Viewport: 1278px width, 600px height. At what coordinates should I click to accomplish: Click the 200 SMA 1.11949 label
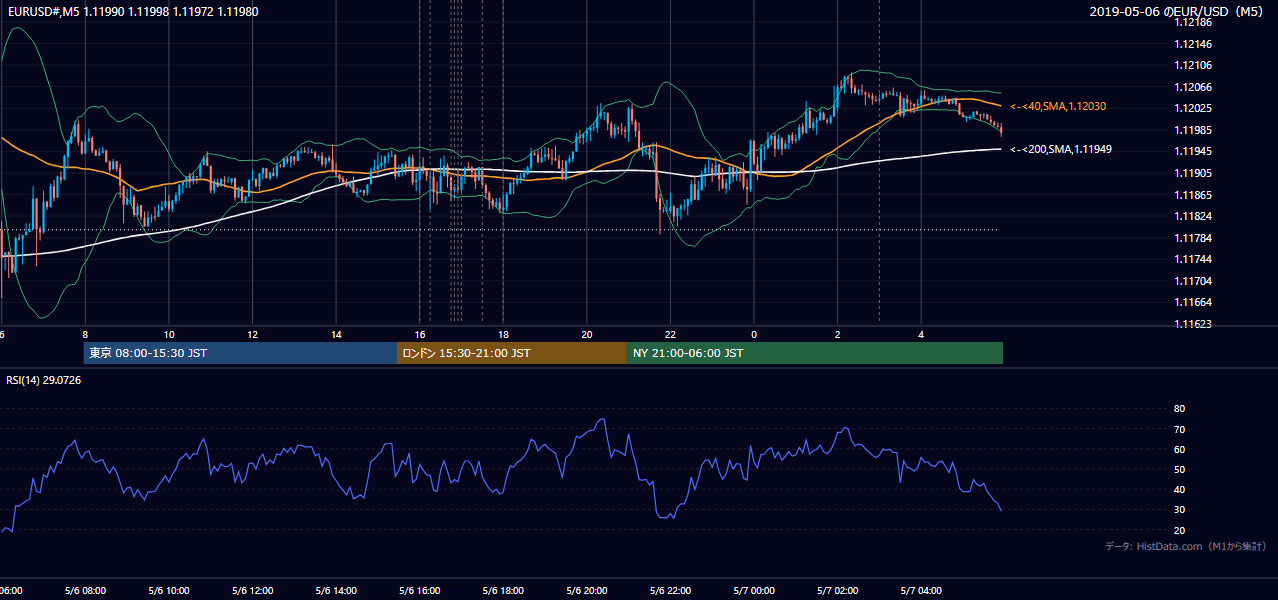click(1061, 149)
